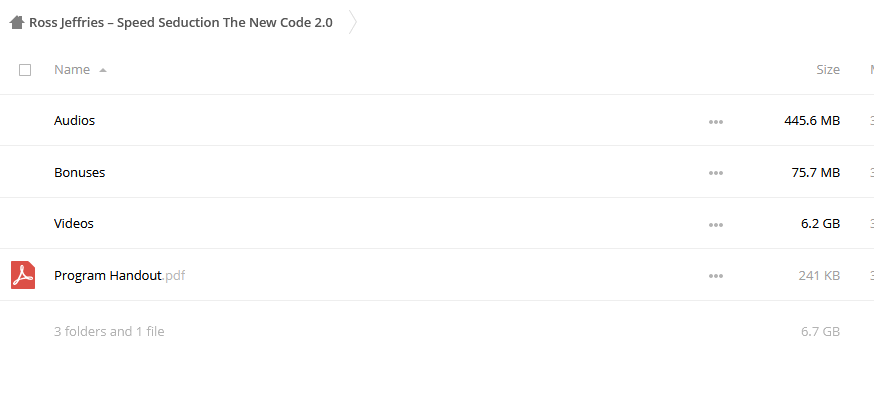Click the breadcrumb chevron separator
874x394 pixels.
pos(352,22)
